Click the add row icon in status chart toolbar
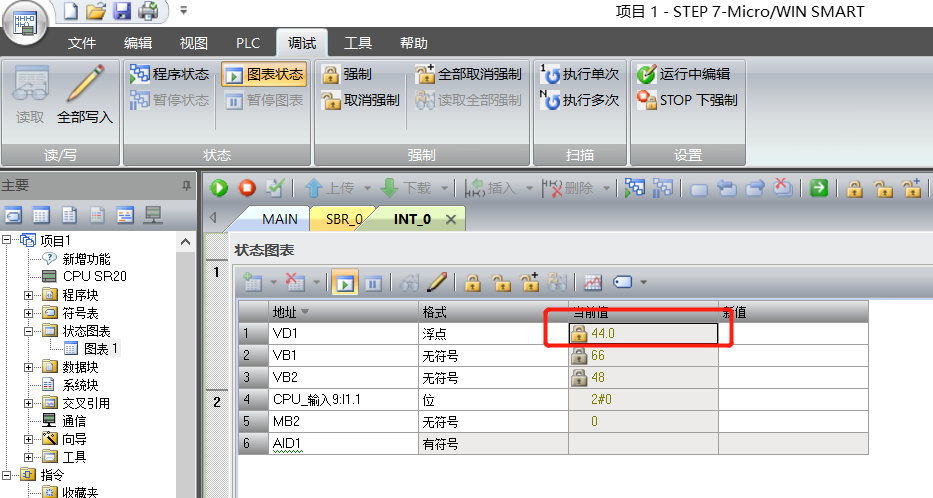This screenshot has height=498, width=933. point(253,282)
